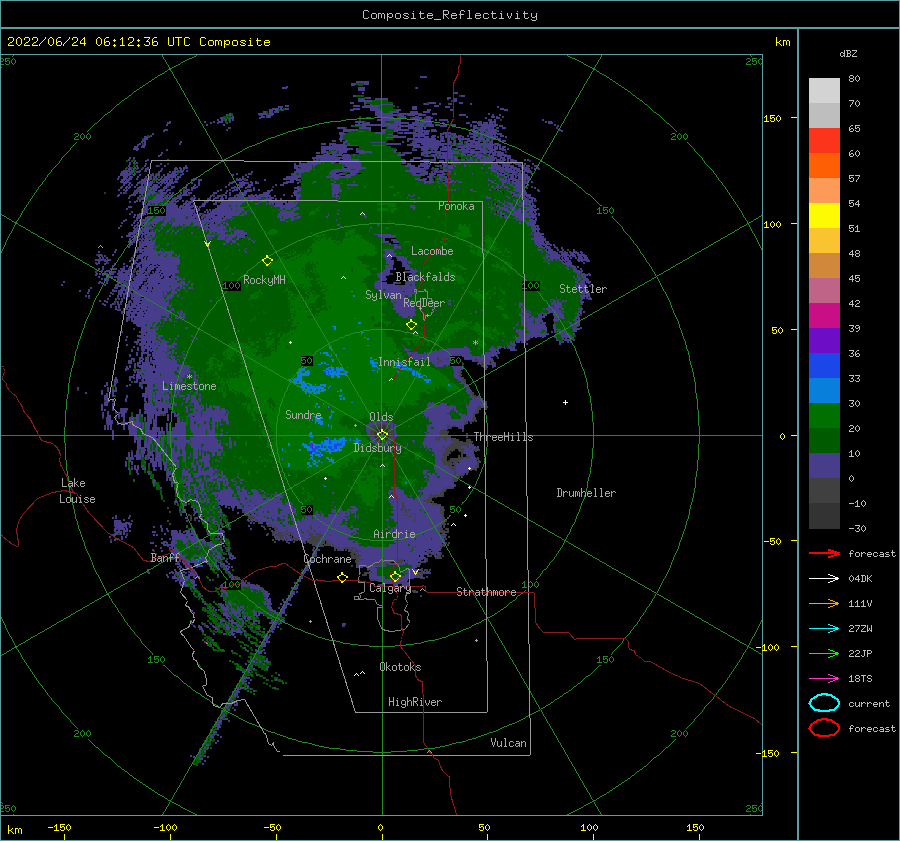
Task: Select the 57 dBZ orange color swatch
Action: [x=824, y=165]
